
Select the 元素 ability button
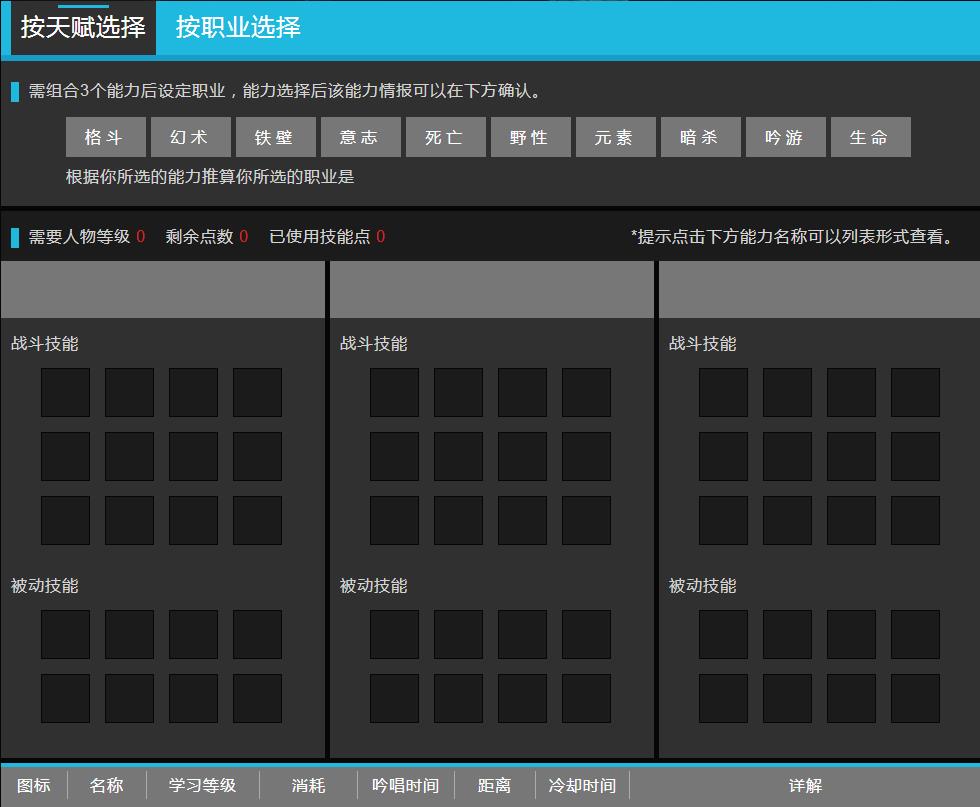point(616,138)
